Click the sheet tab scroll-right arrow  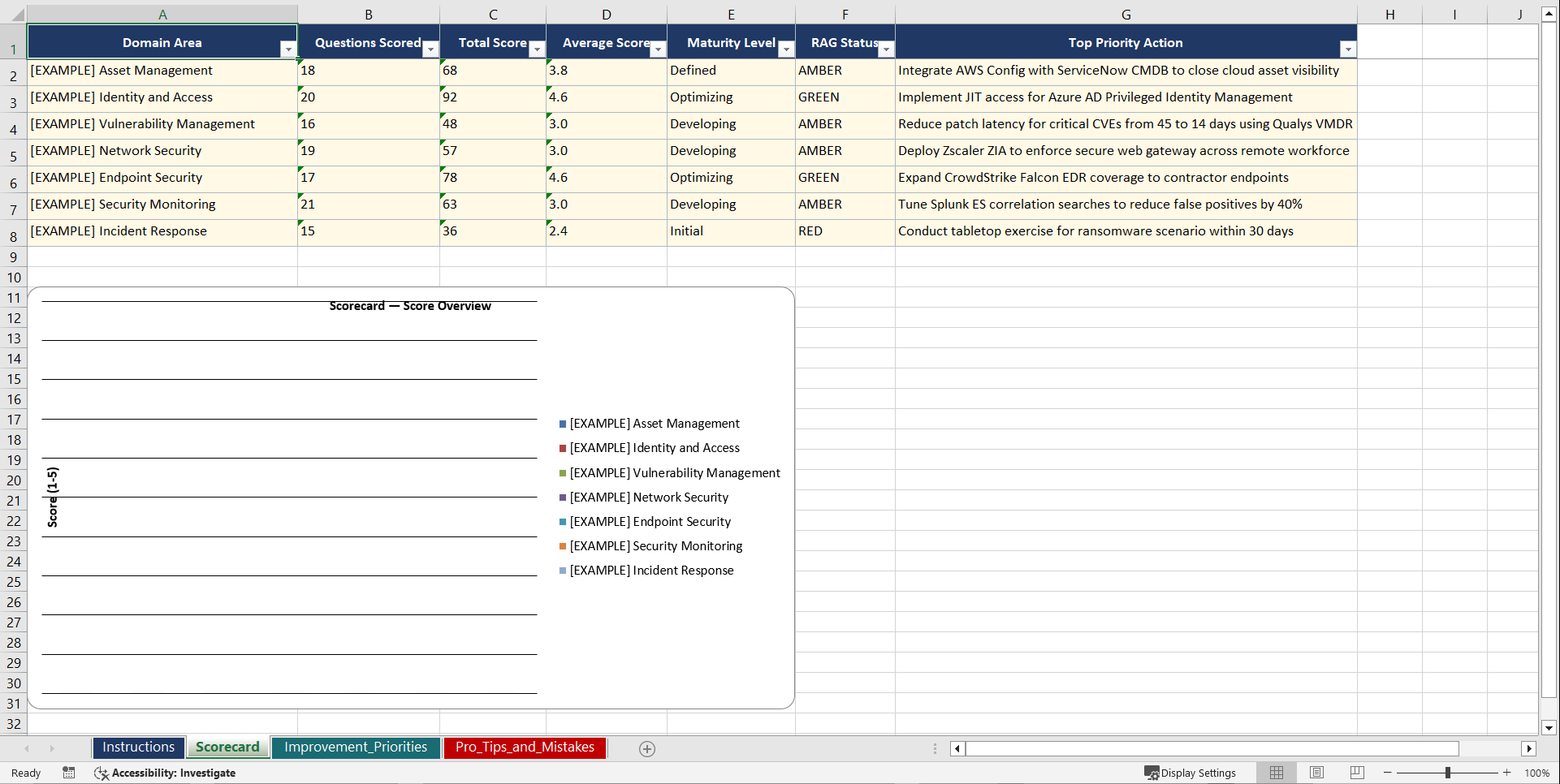pyautogui.click(x=52, y=748)
